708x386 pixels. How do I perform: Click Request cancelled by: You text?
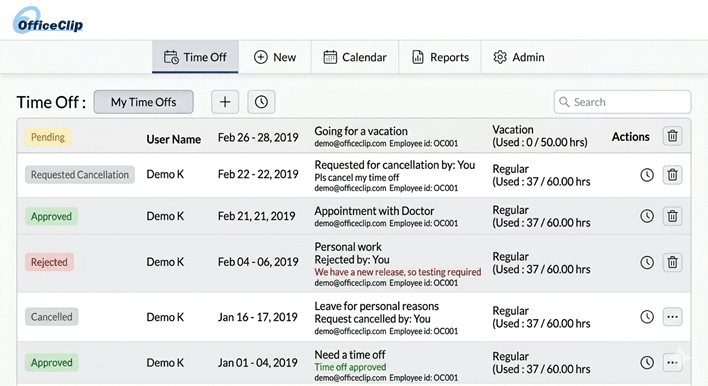[x=373, y=319]
